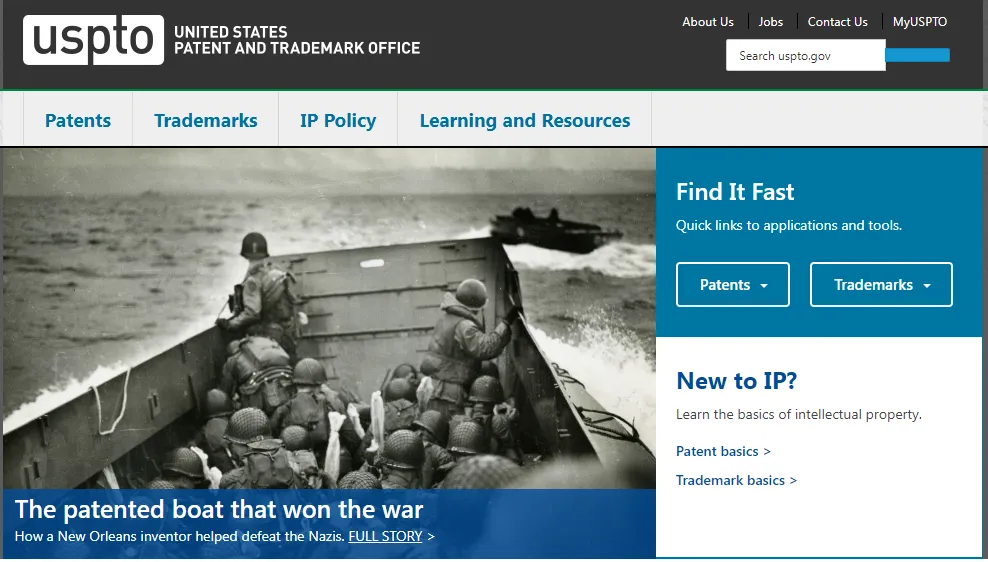Go to the Jobs link
Screen dimensions: 988x562
pyautogui.click(x=771, y=21)
